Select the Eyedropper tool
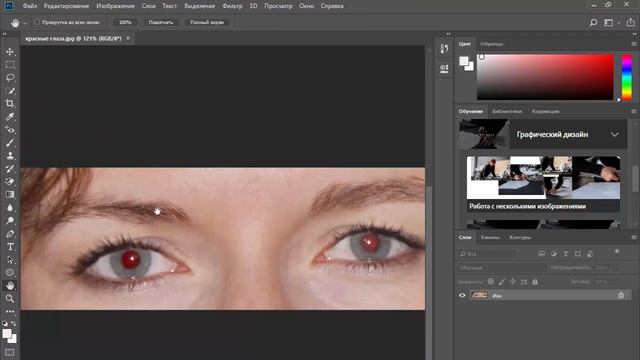 10,117
